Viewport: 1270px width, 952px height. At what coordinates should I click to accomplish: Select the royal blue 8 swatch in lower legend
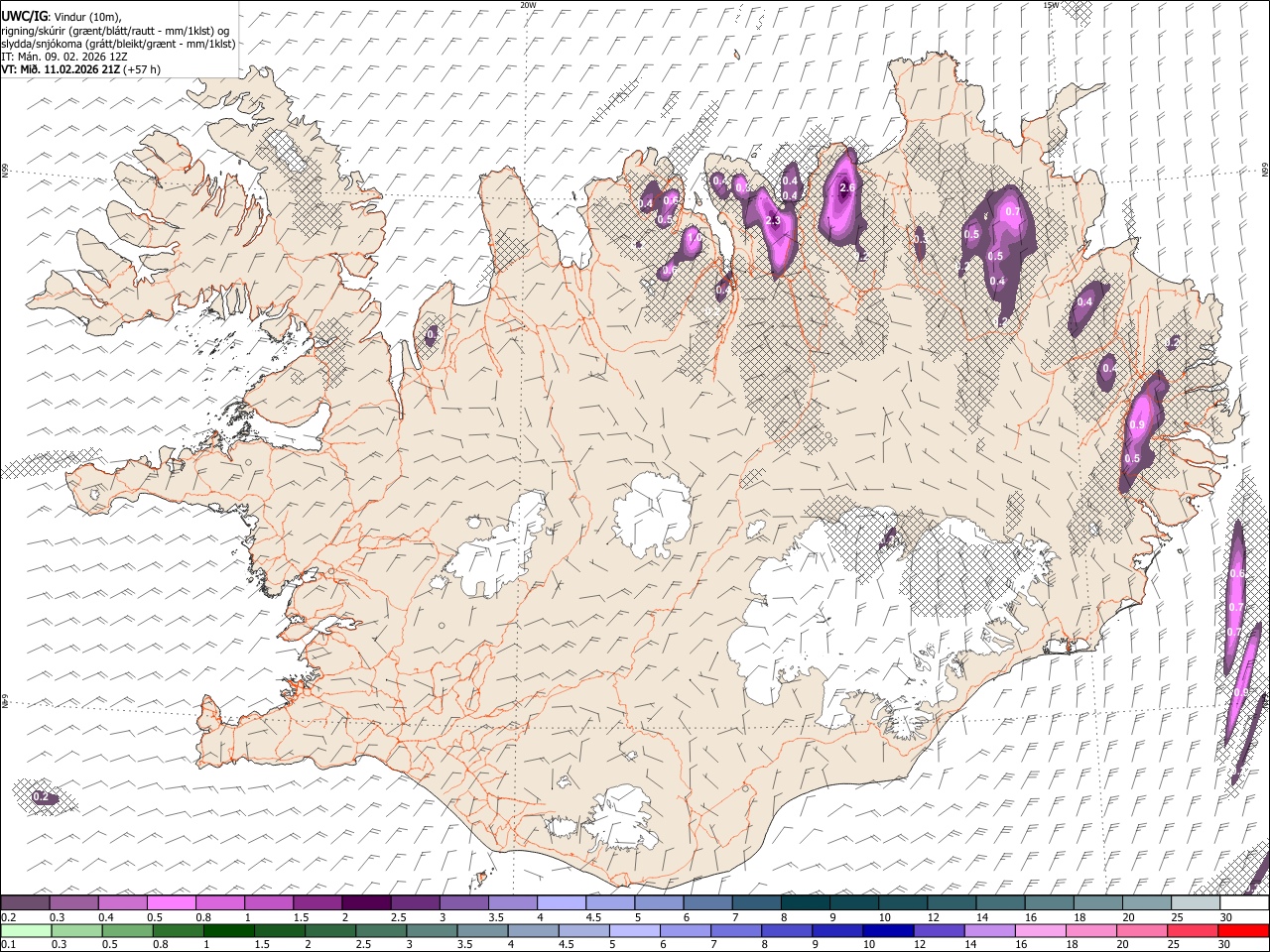click(787, 930)
